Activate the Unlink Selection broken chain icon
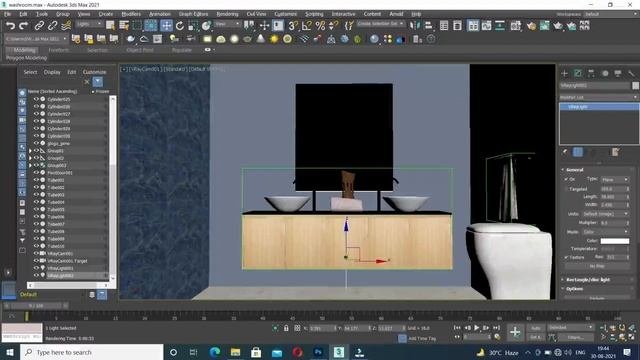This screenshot has width=640, height=360. (x=52, y=26)
